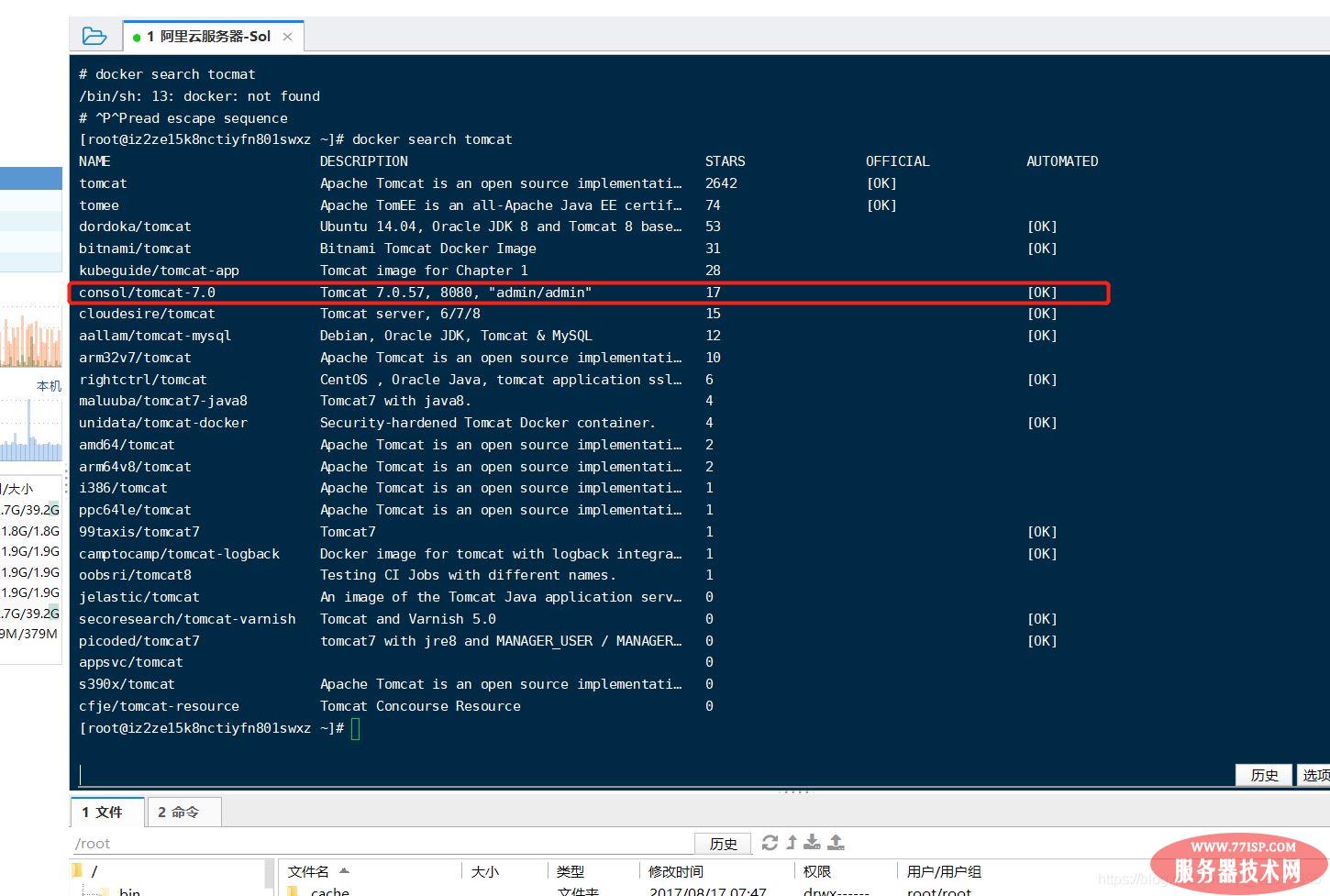Close the 阿里云服务器-Sol tab
The image size is (1330, 896).
pyautogui.click(x=287, y=37)
